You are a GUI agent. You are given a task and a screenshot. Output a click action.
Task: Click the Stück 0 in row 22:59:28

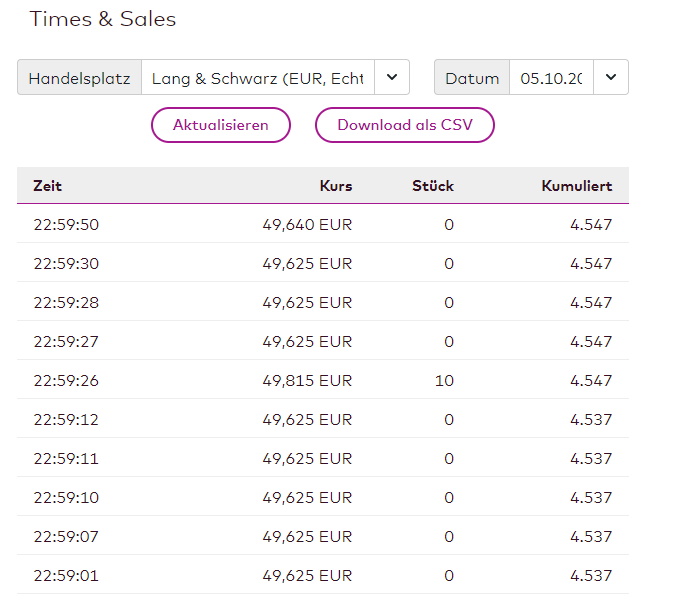pos(449,303)
